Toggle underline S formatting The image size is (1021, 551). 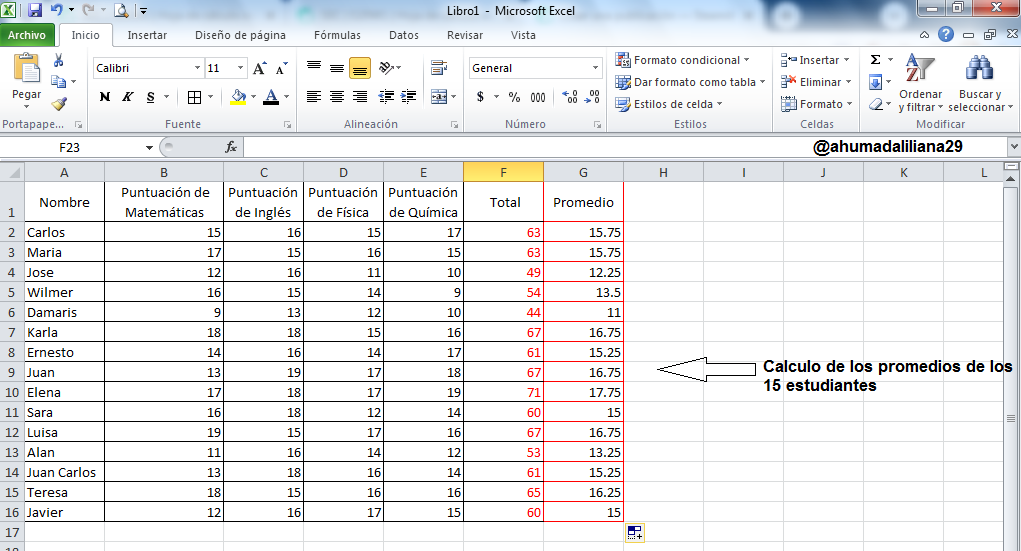coord(150,97)
